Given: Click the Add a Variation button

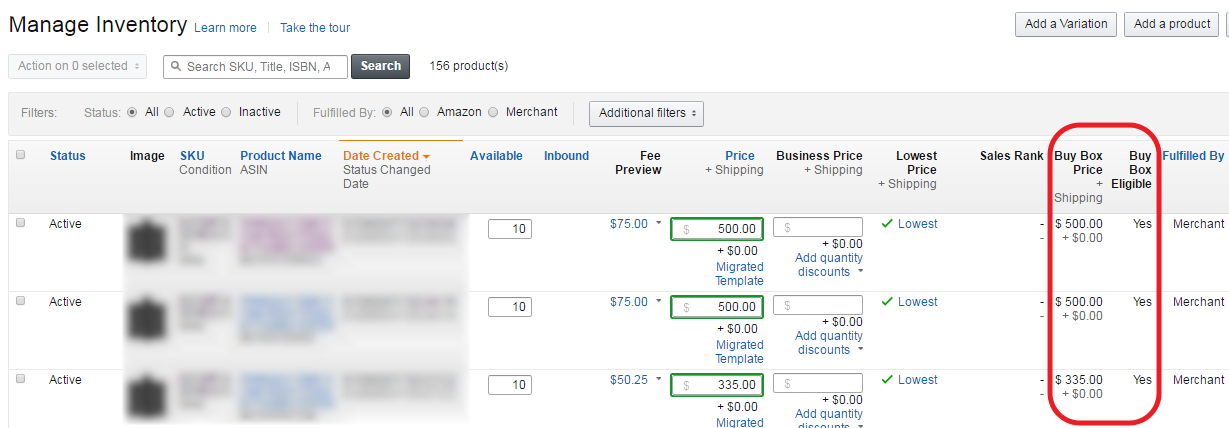Looking at the screenshot, I should 1066,24.
